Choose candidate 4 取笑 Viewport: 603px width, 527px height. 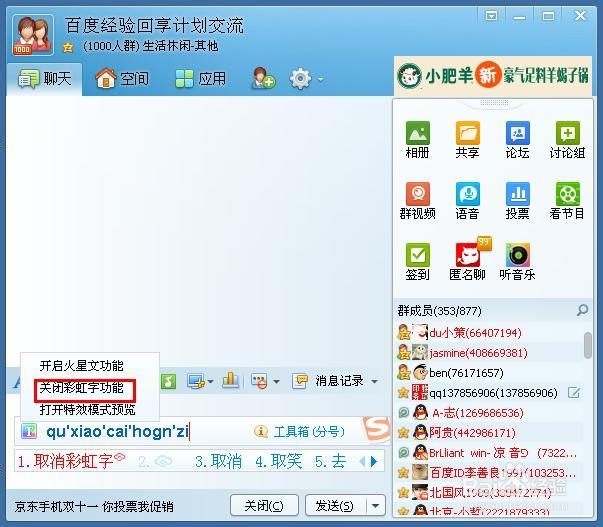279,461
